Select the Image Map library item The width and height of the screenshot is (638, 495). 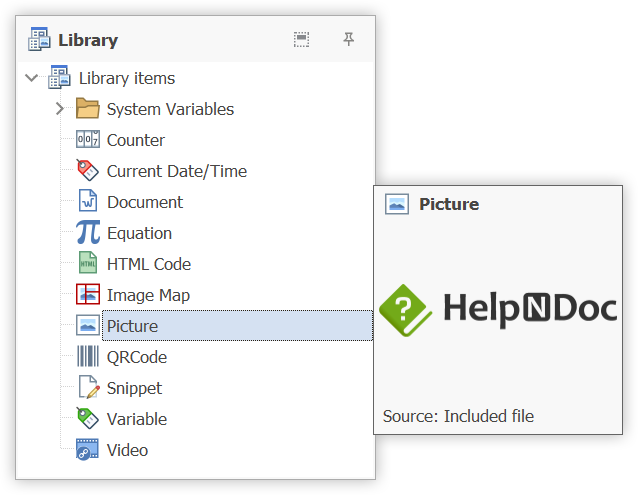click(x=148, y=296)
